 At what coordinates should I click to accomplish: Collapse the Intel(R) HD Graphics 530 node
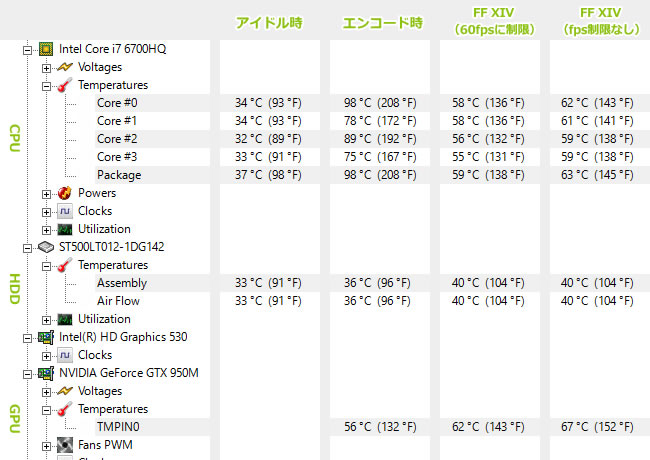pyautogui.click(x=27, y=339)
